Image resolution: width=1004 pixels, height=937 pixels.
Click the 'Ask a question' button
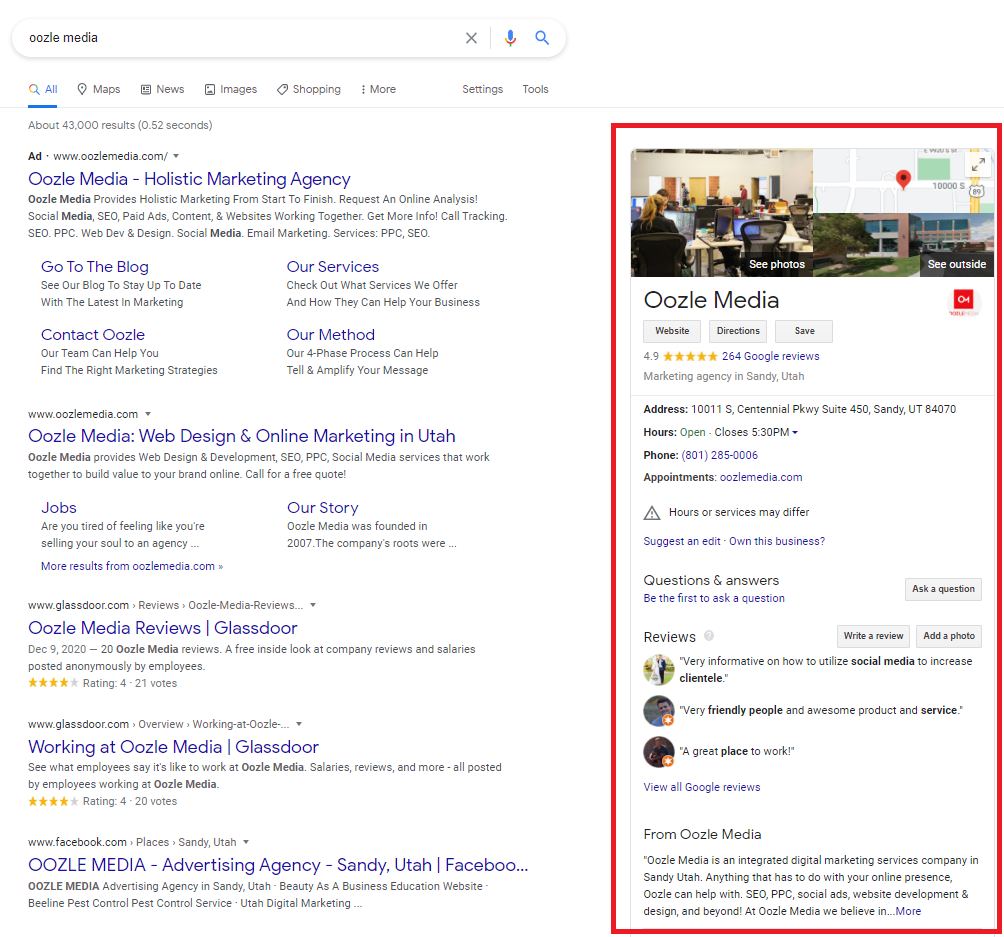943,589
